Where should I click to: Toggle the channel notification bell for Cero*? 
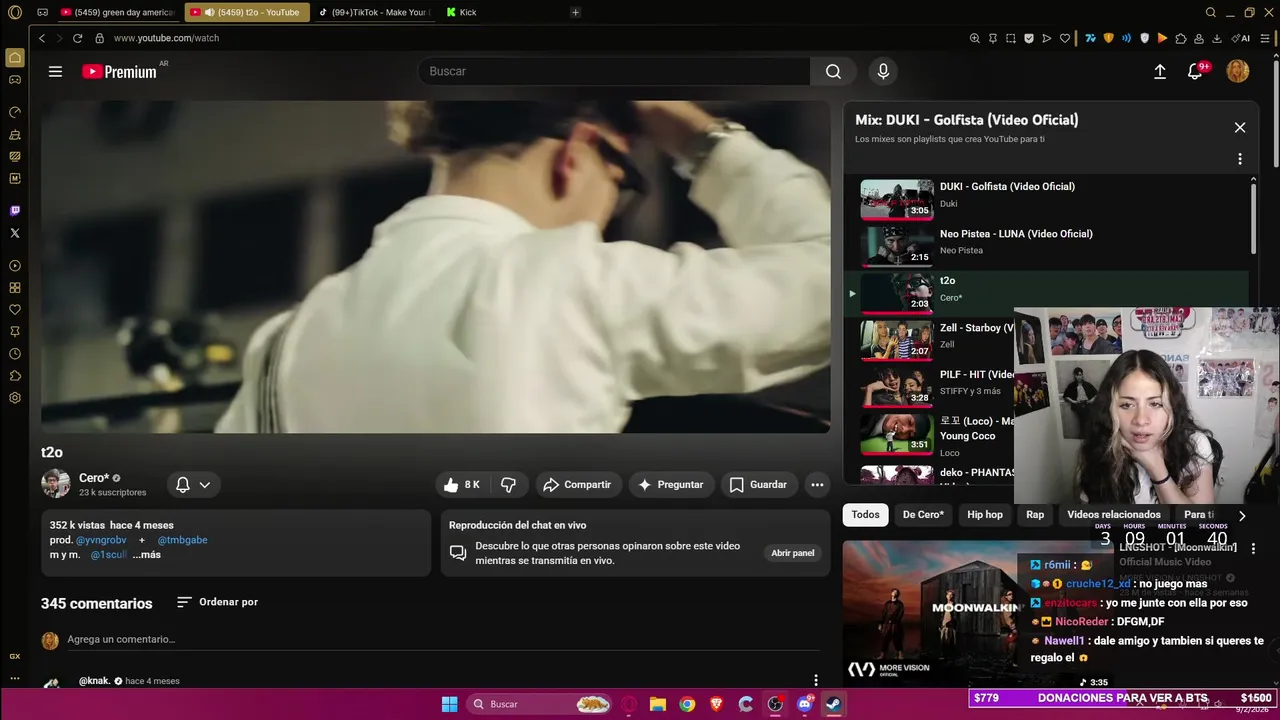[183, 485]
